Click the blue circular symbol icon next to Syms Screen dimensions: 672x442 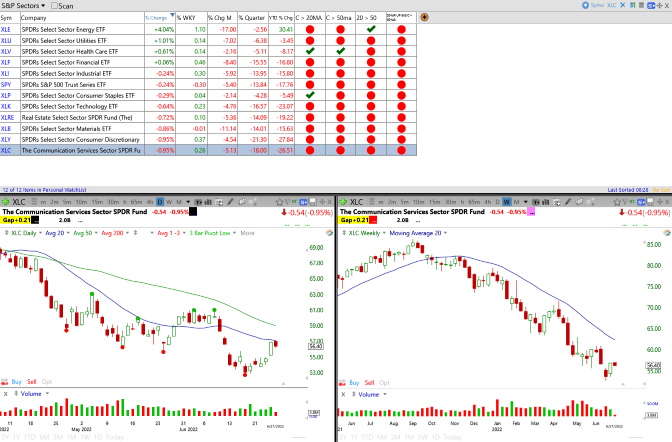coord(585,5)
